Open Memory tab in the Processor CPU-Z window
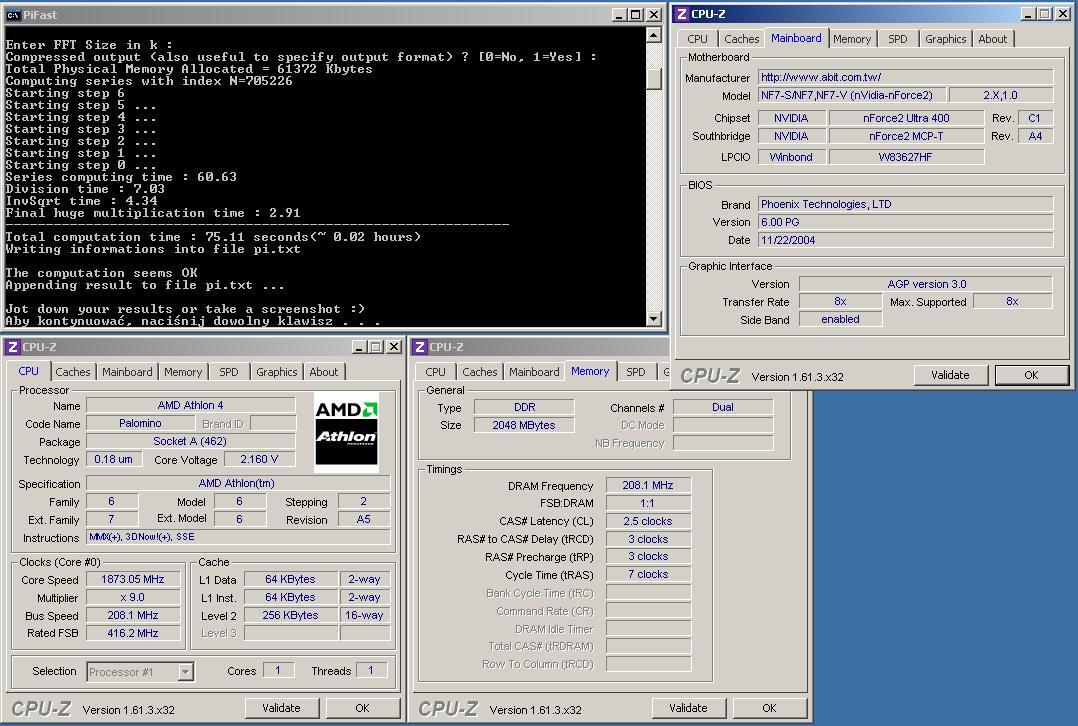The height and width of the screenshot is (726, 1078). pos(183,372)
